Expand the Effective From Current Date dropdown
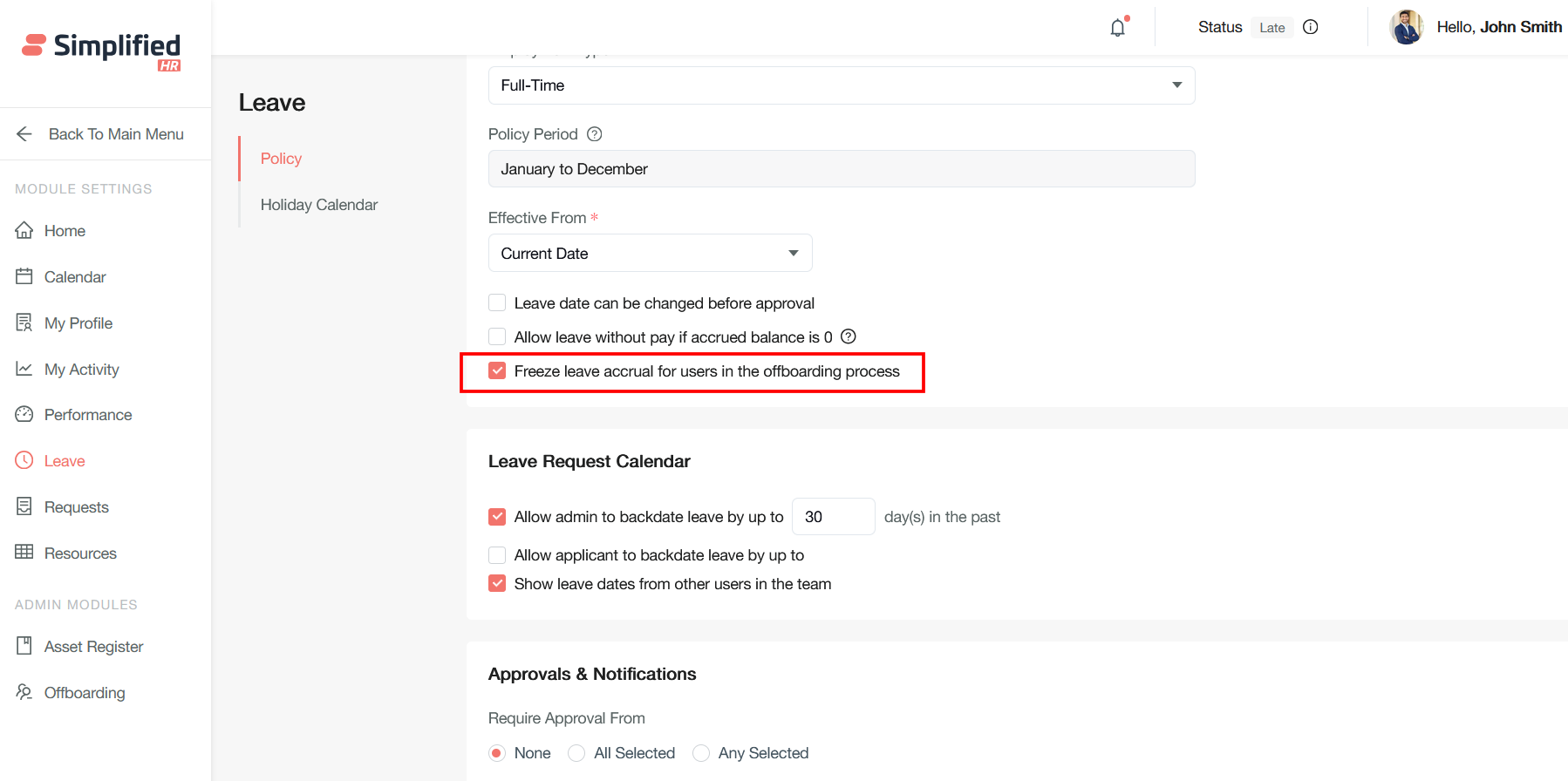 click(x=650, y=254)
